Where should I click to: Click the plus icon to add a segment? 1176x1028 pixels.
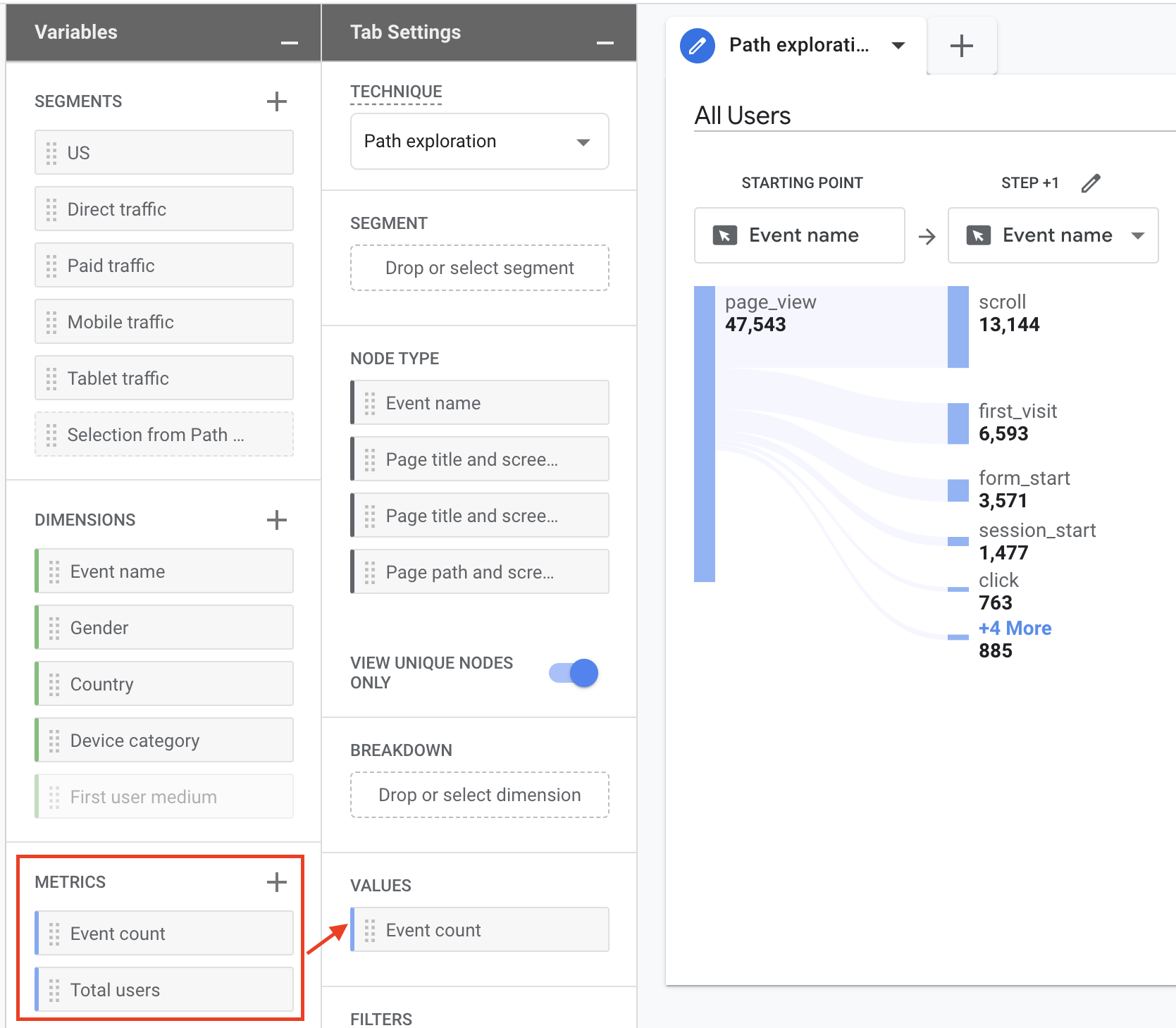click(277, 101)
